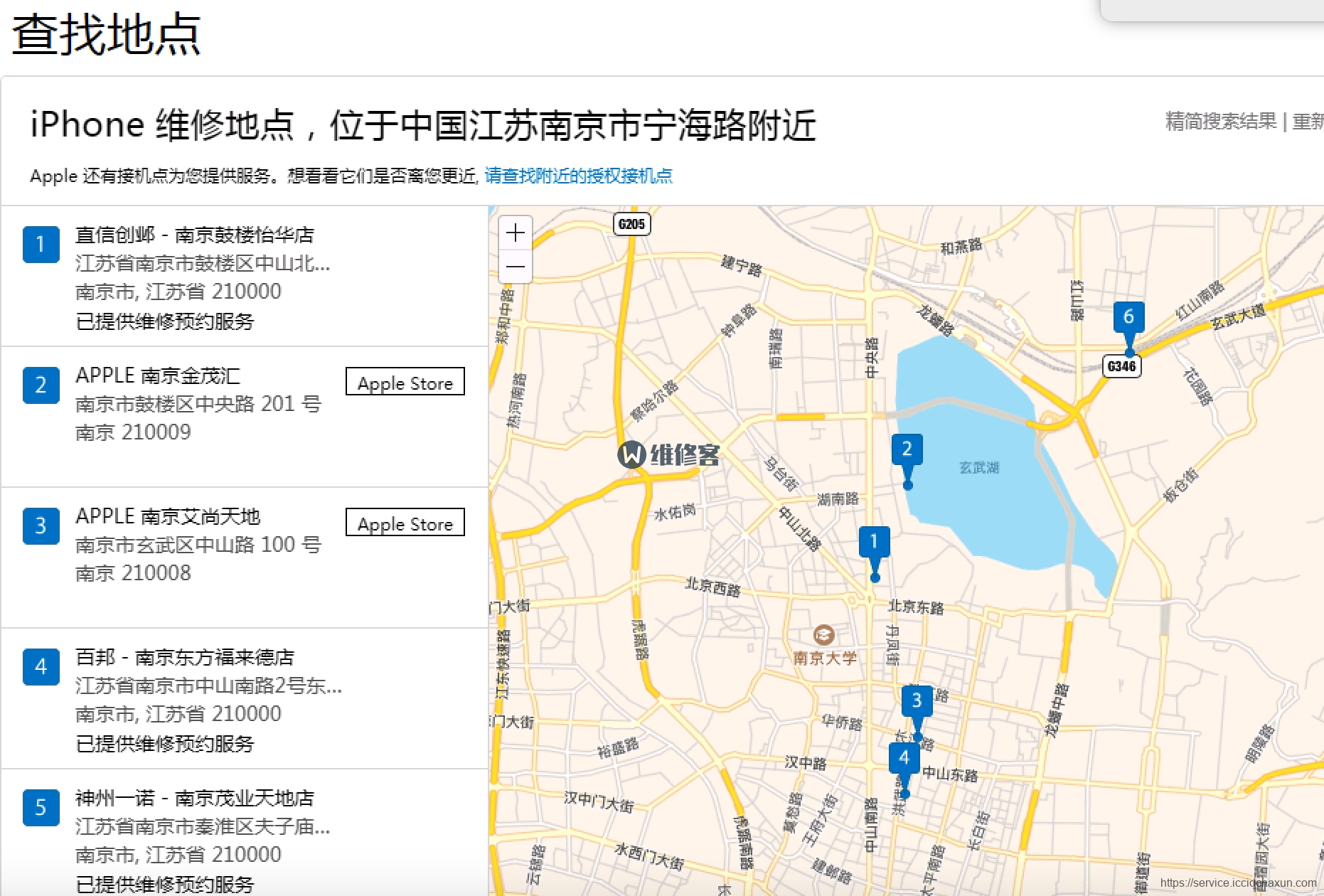Click the 南京 210009 postal code text
The width and height of the screenshot is (1324, 896).
133,432
